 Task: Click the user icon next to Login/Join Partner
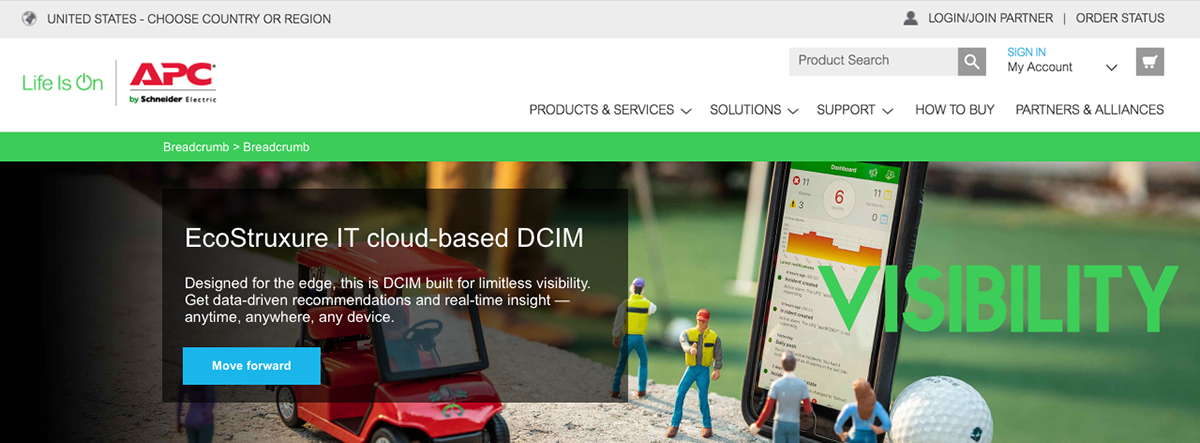pos(910,18)
